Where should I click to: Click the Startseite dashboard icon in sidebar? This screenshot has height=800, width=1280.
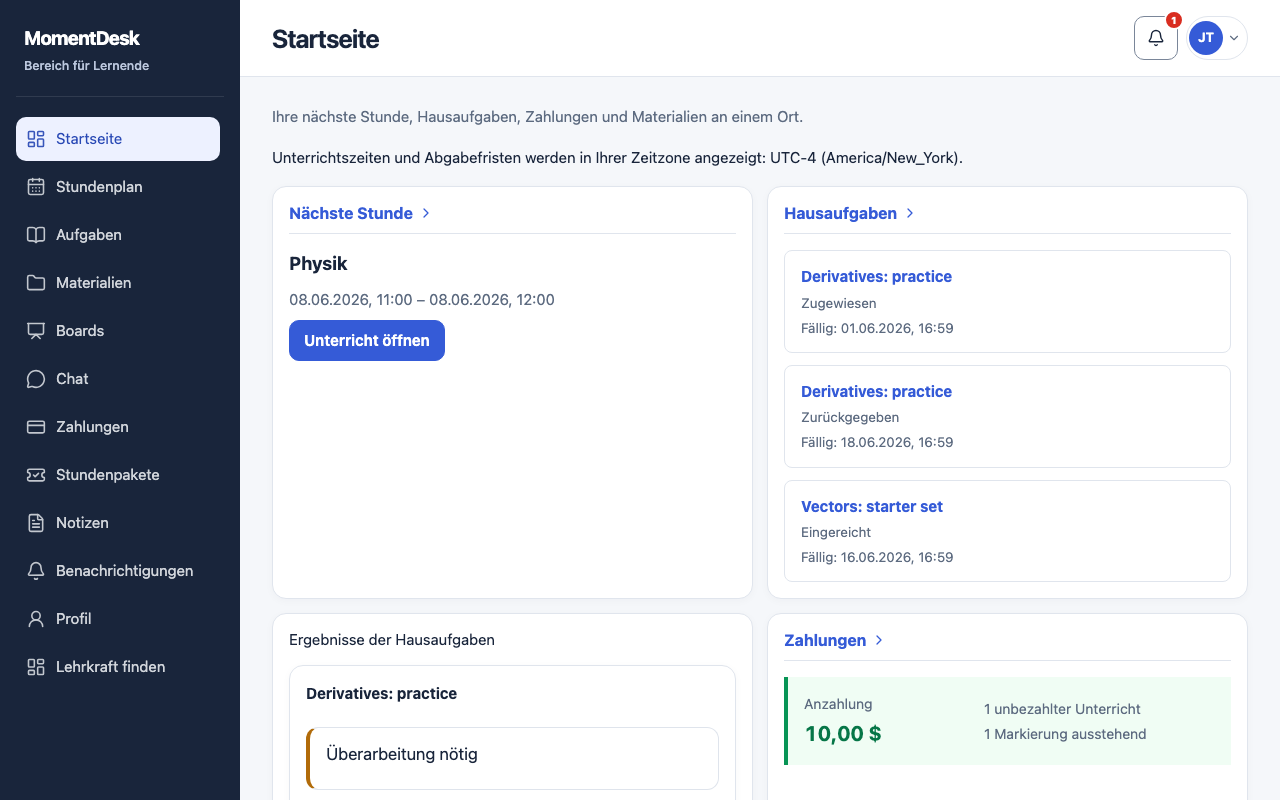pyautogui.click(x=36, y=139)
